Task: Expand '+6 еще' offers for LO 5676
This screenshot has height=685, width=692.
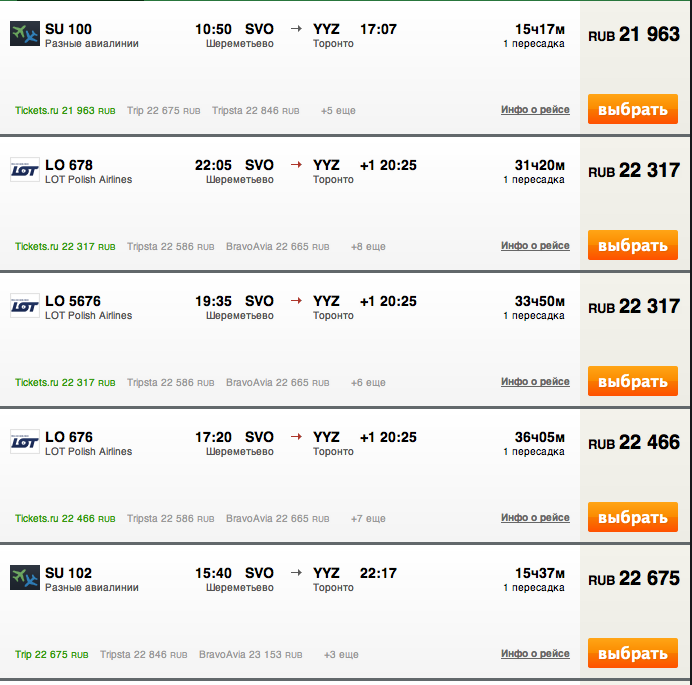Action: tap(368, 382)
